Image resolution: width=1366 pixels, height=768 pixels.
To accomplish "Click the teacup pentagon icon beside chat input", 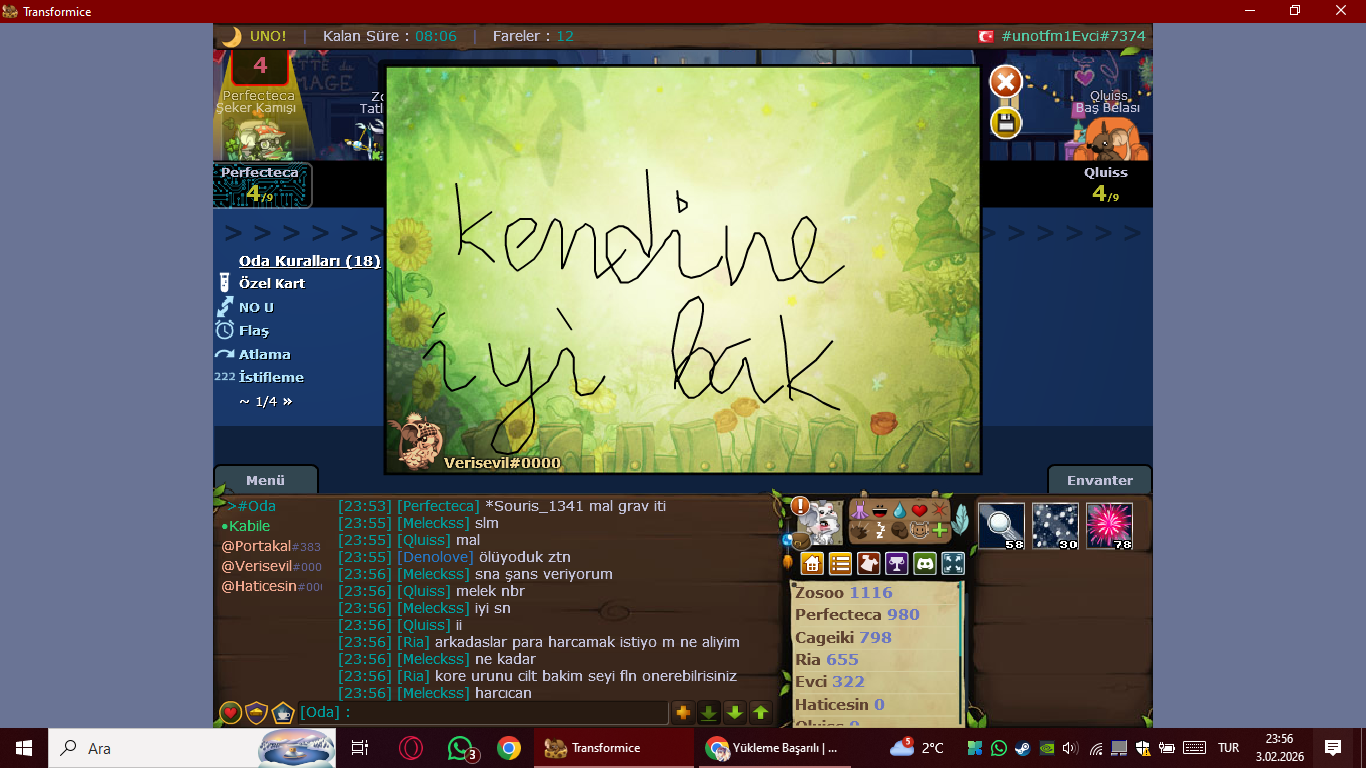I will tap(283, 712).
